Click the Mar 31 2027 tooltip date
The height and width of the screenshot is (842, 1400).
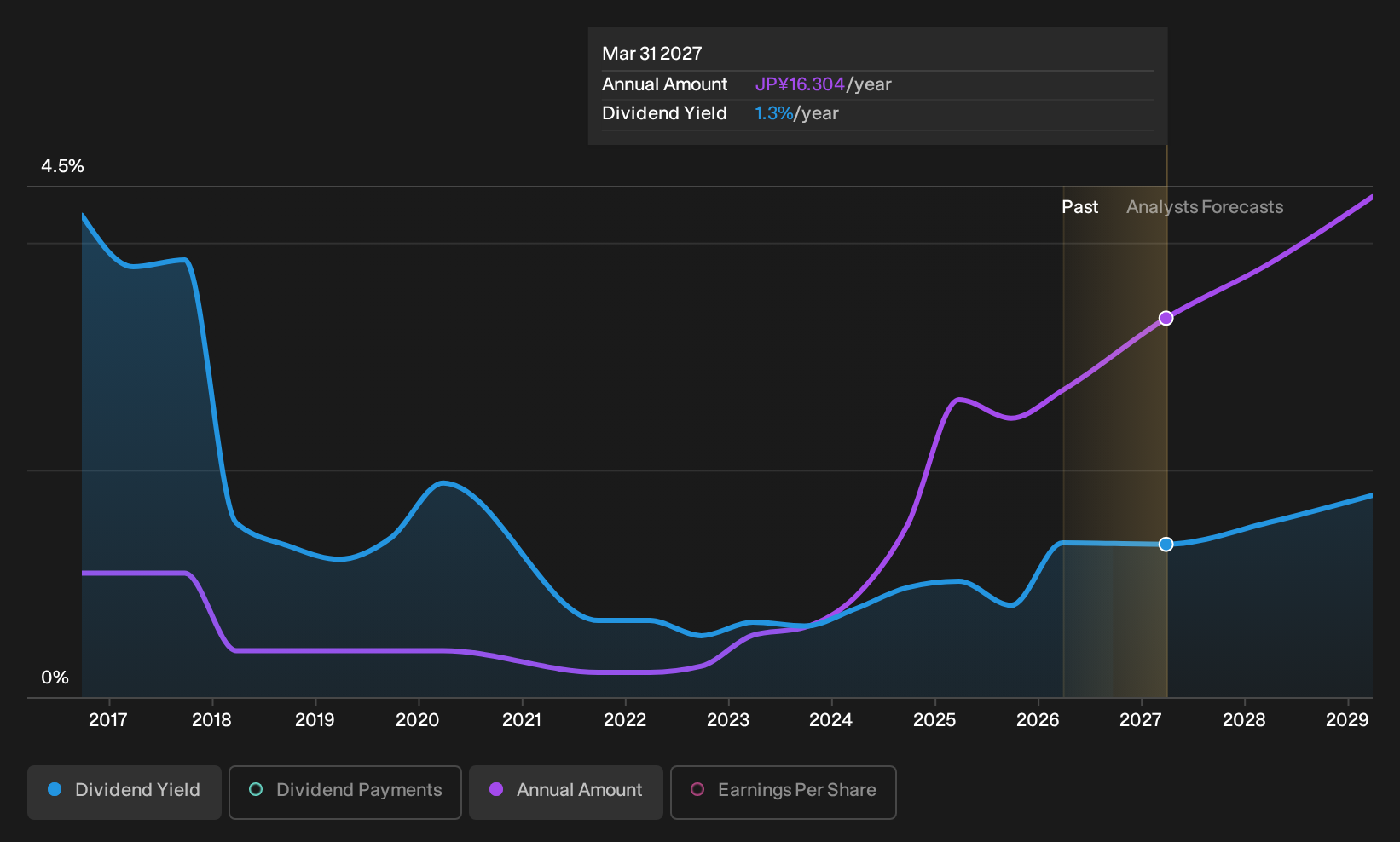click(x=652, y=54)
